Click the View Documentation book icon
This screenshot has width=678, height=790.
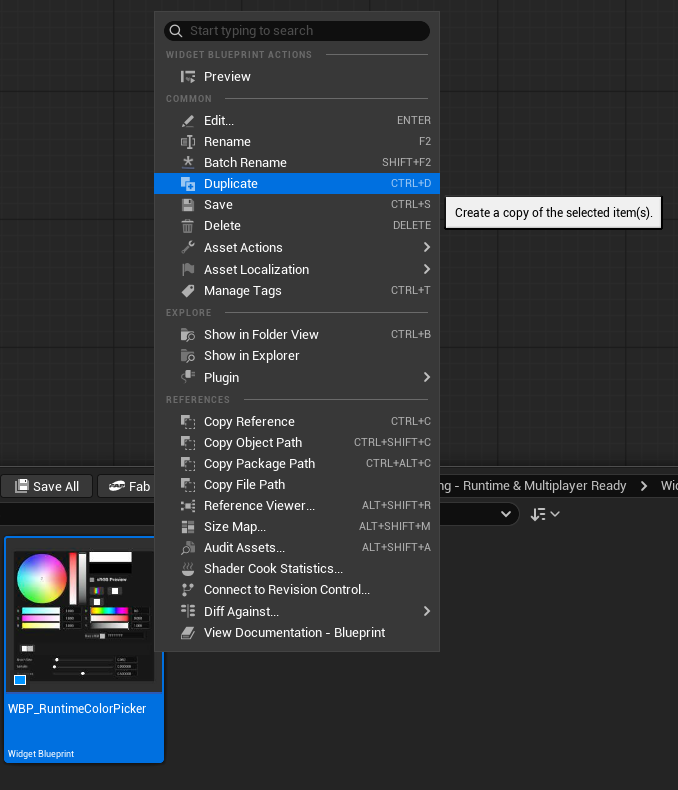[x=188, y=633]
